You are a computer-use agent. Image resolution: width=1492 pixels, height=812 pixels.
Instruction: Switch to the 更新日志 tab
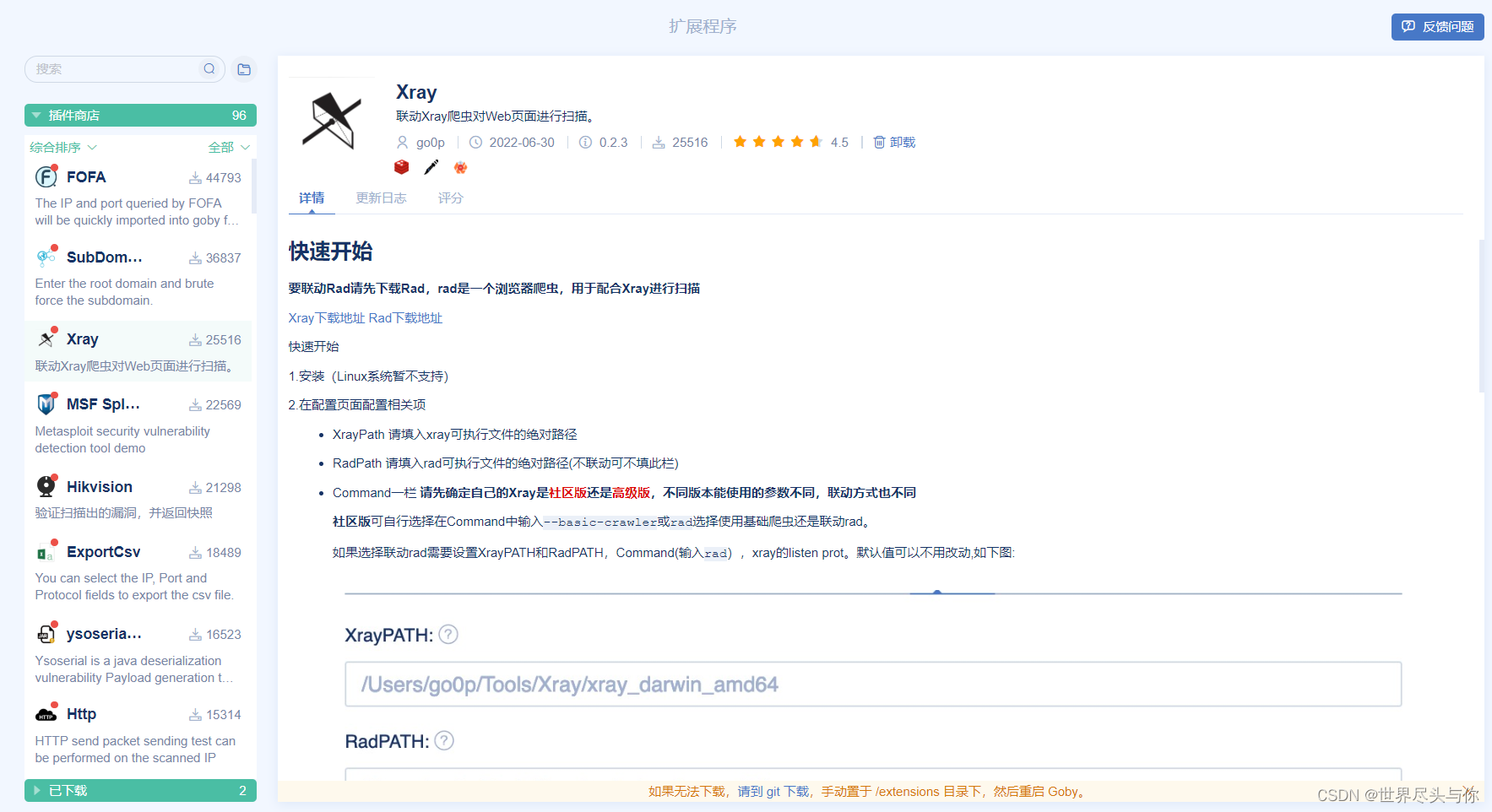click(x=381, y=198)
